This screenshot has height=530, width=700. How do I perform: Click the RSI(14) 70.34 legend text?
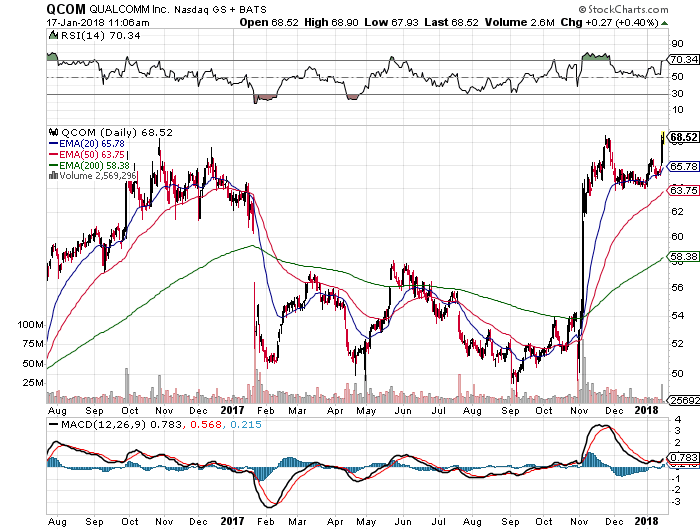[100, 35]
